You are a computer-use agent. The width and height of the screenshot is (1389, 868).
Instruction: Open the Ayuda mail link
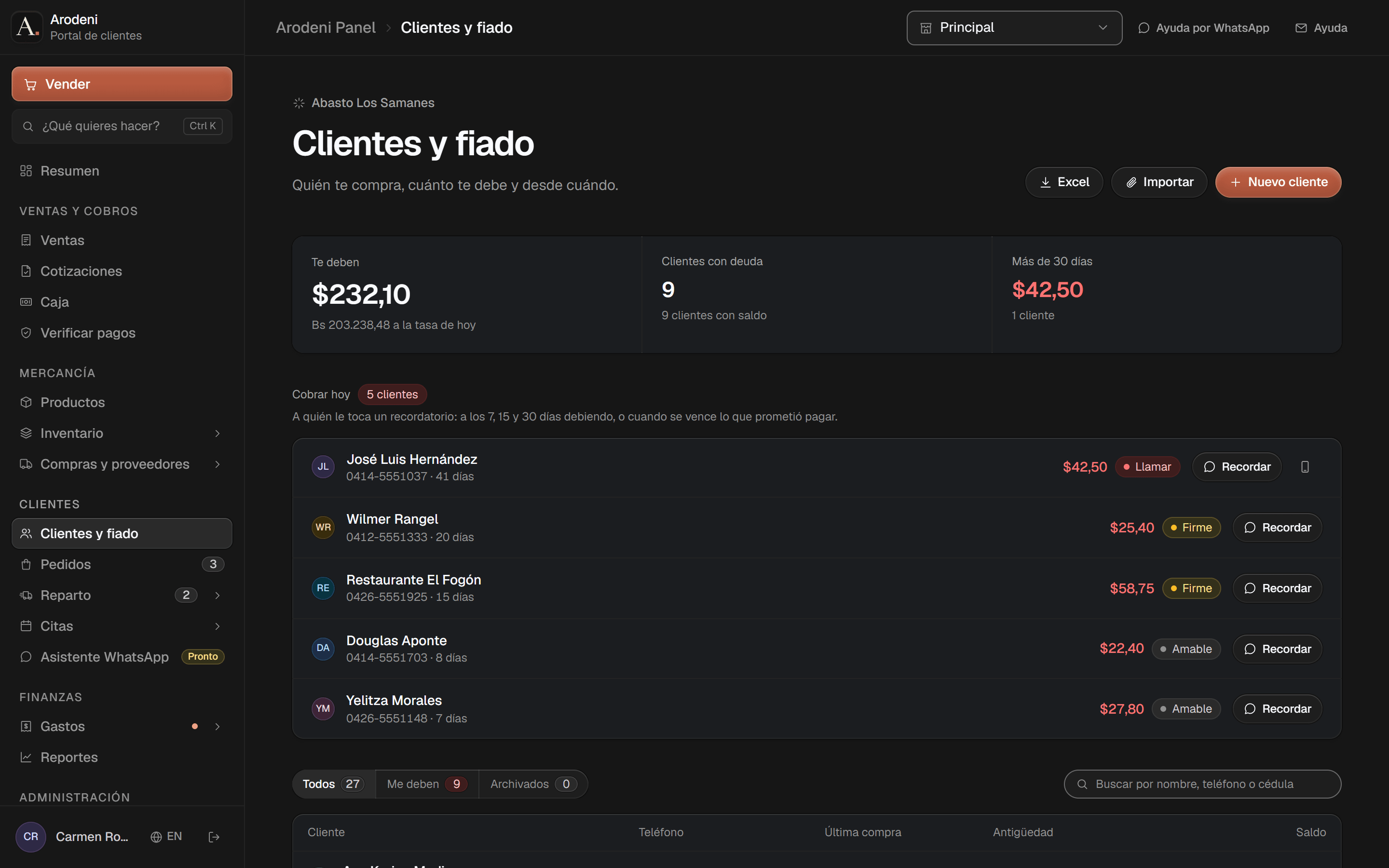point(1321,27)
